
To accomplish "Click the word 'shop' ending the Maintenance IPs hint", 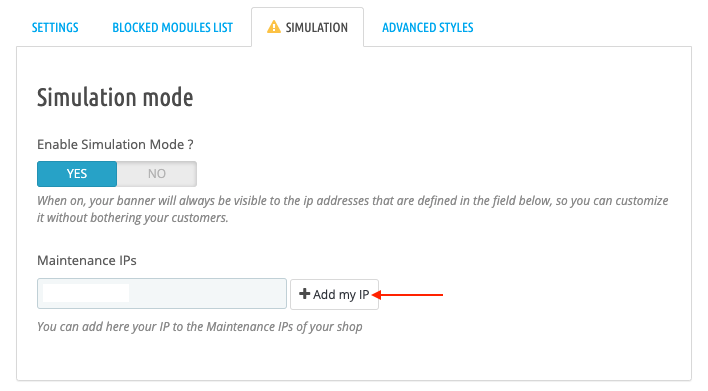I will pos(349,327).
